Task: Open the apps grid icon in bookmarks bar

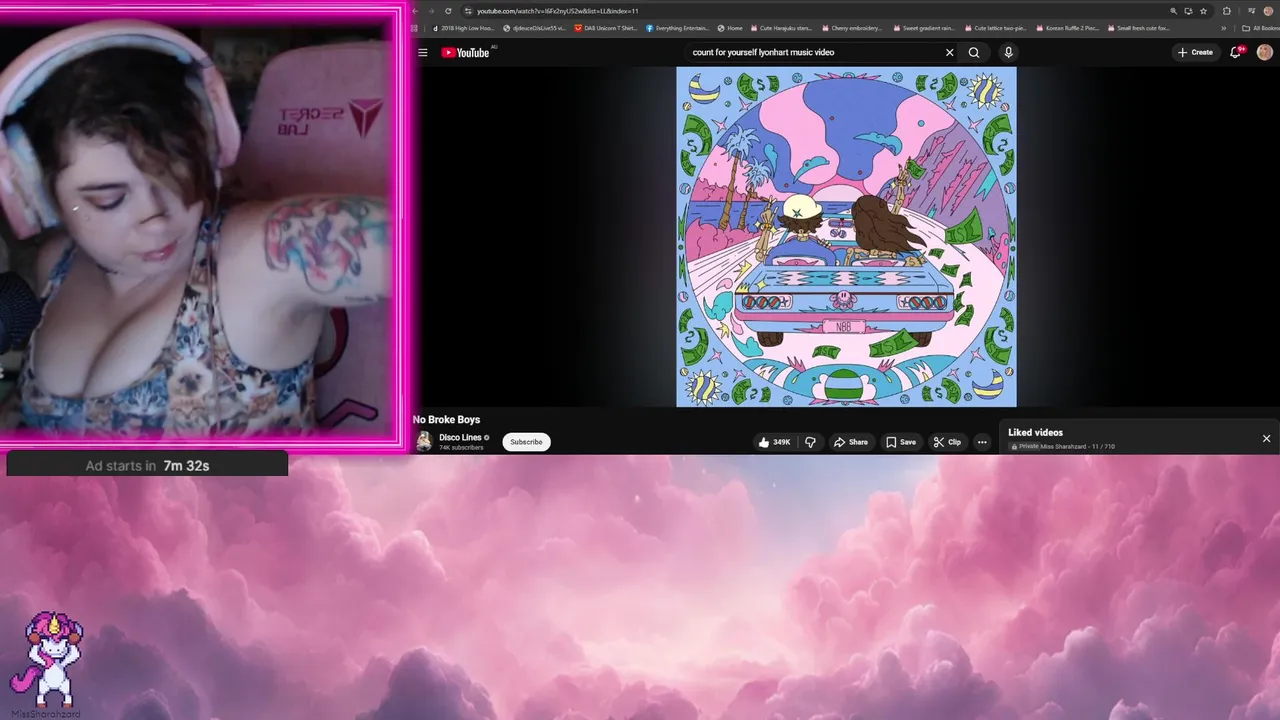Action: click(x=414, y=28)
